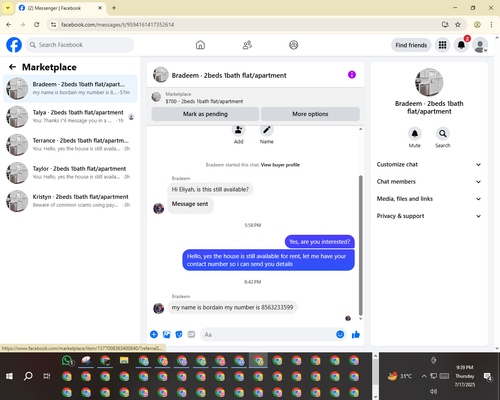Add people to the chat
The image size is (500, 400).
pos(239,131)
